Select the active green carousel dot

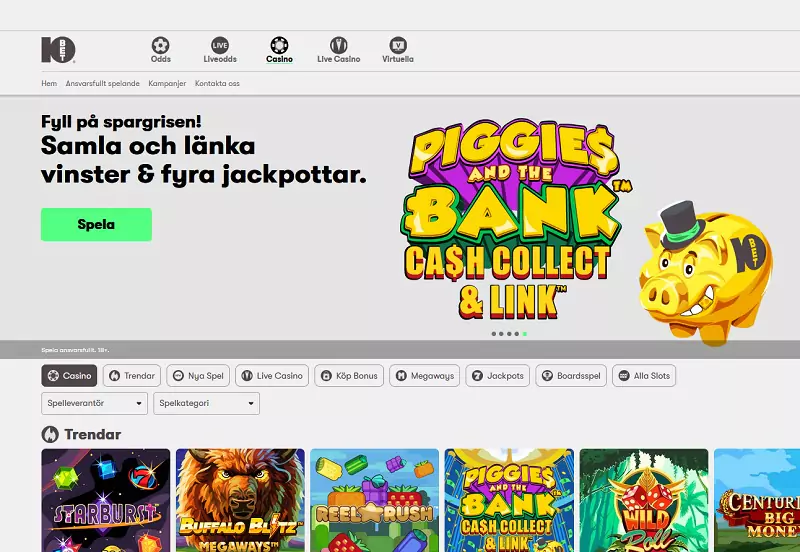[x=524, y=334]
